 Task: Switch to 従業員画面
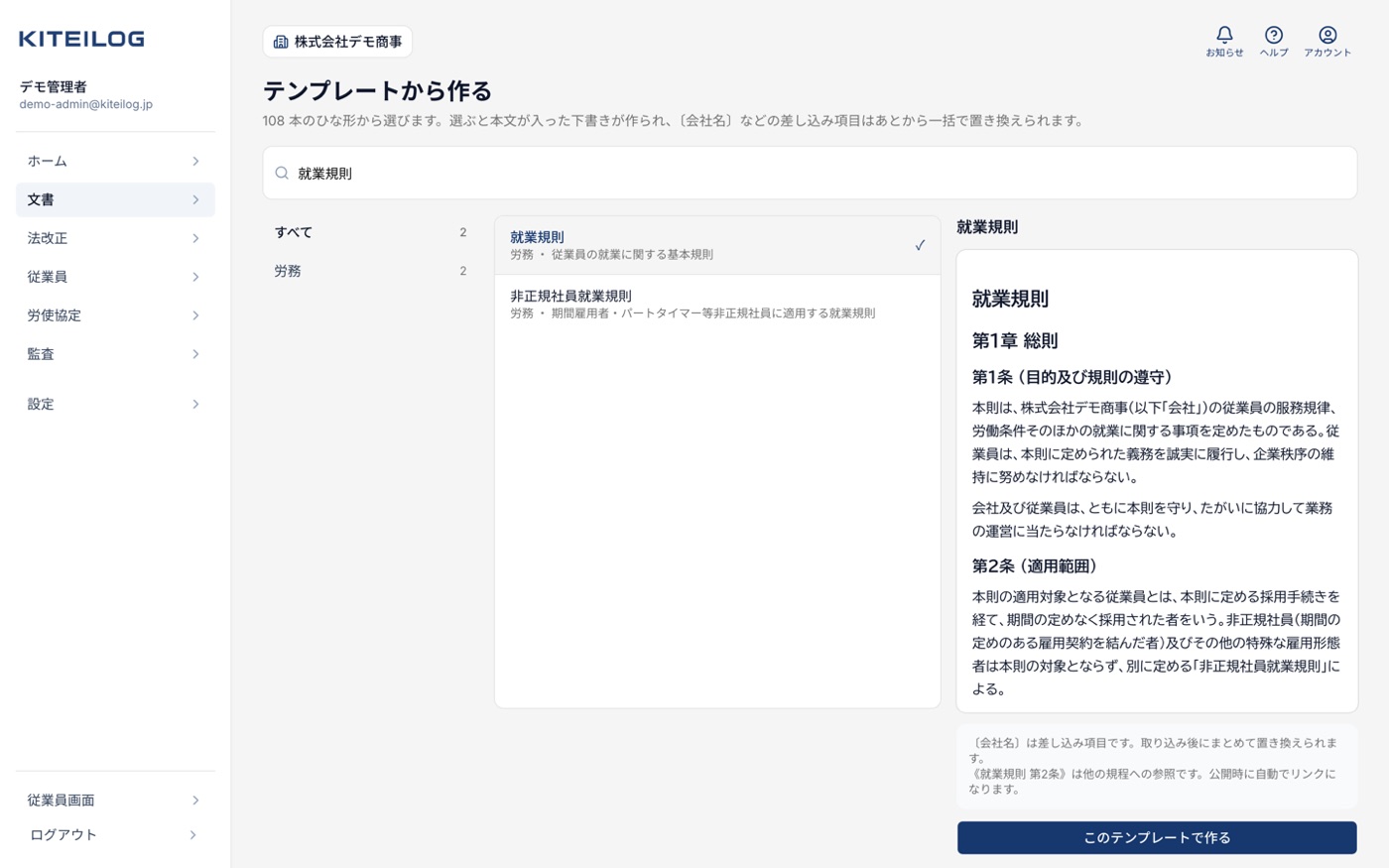pos(115,800)
